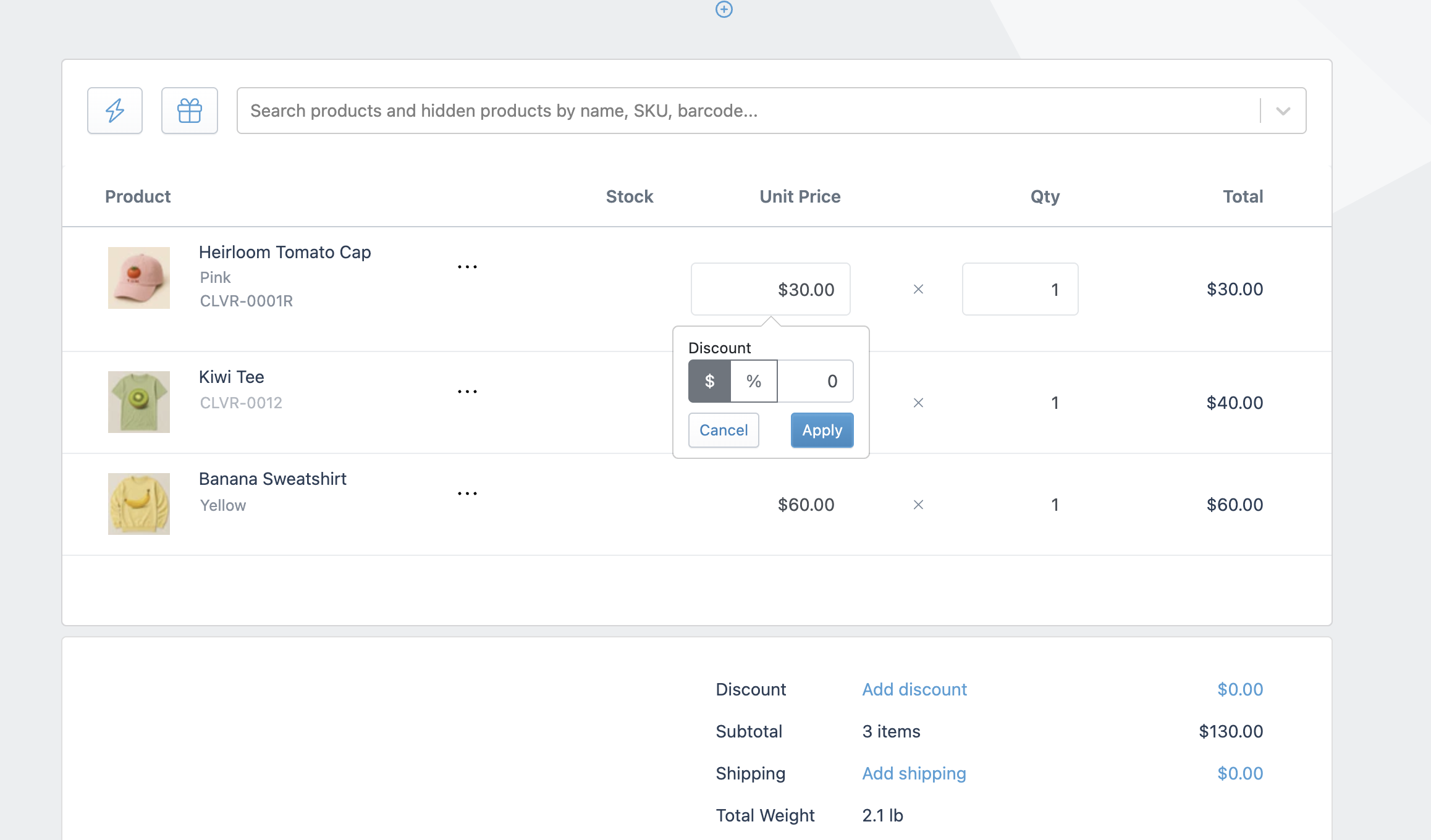Open overflow menu for Heirloom Tomato Cap
Screen dimensions: 1431x840
tap(468, 266)
